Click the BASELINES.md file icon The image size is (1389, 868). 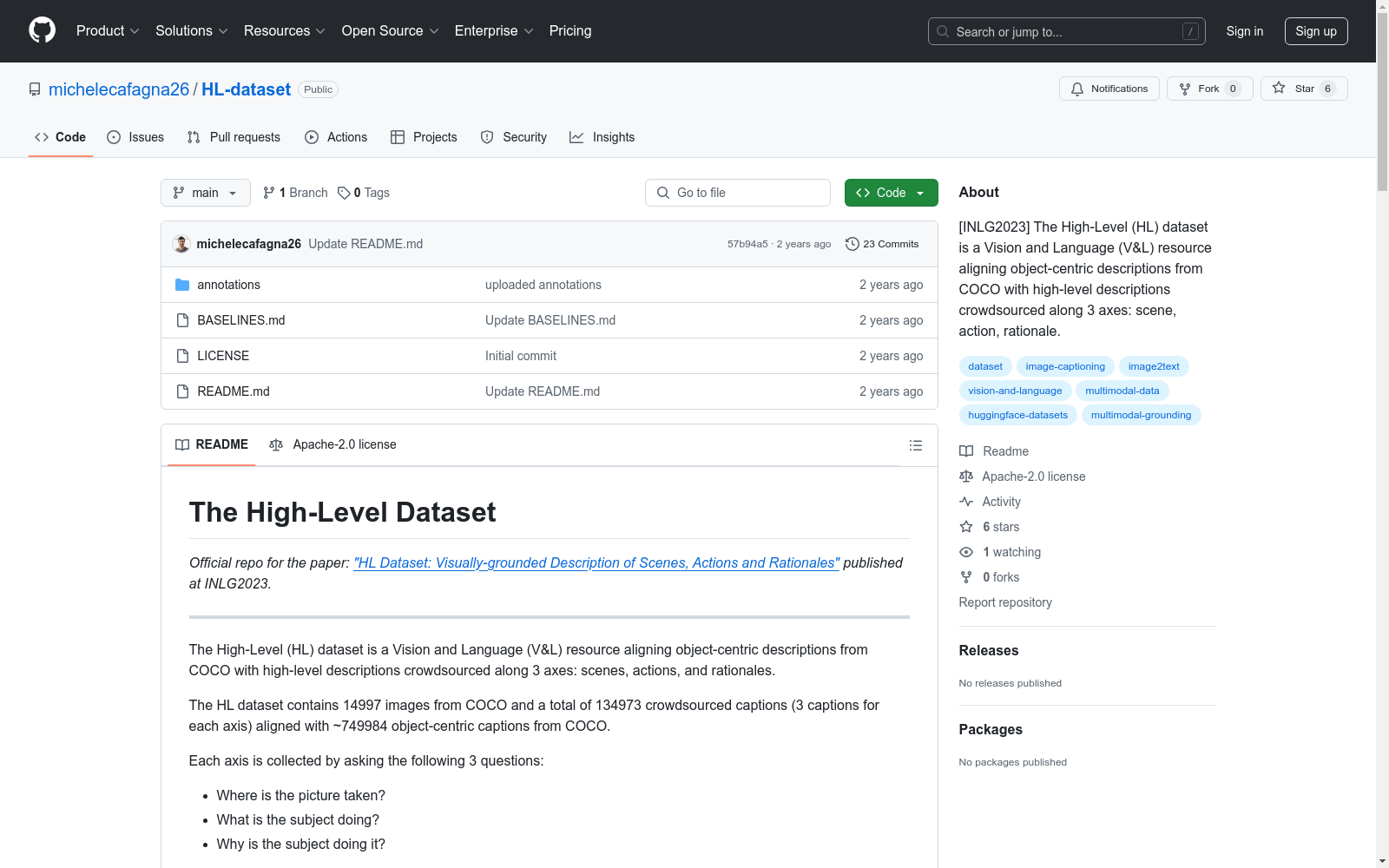coord(182,320)
